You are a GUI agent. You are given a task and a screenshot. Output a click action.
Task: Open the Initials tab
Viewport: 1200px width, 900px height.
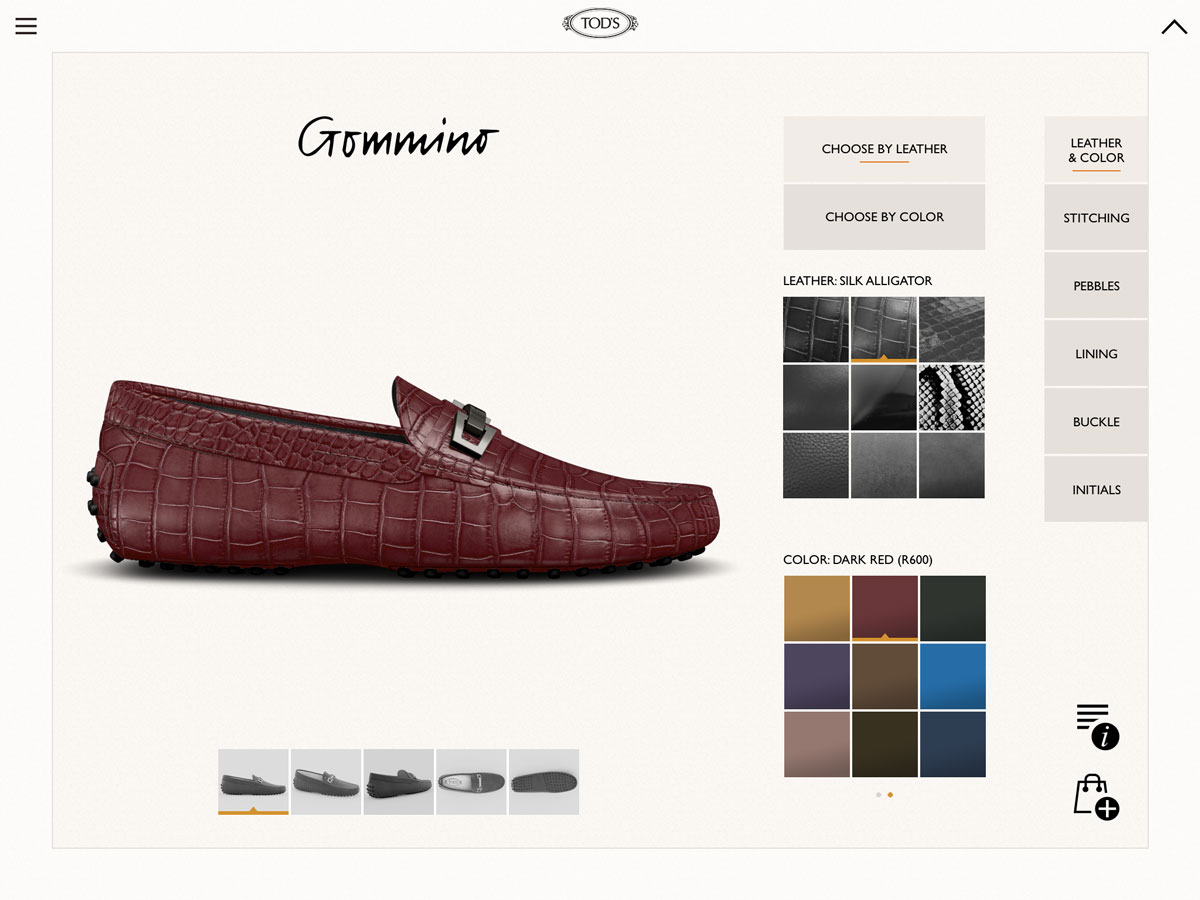click(x=1096, y=490)
